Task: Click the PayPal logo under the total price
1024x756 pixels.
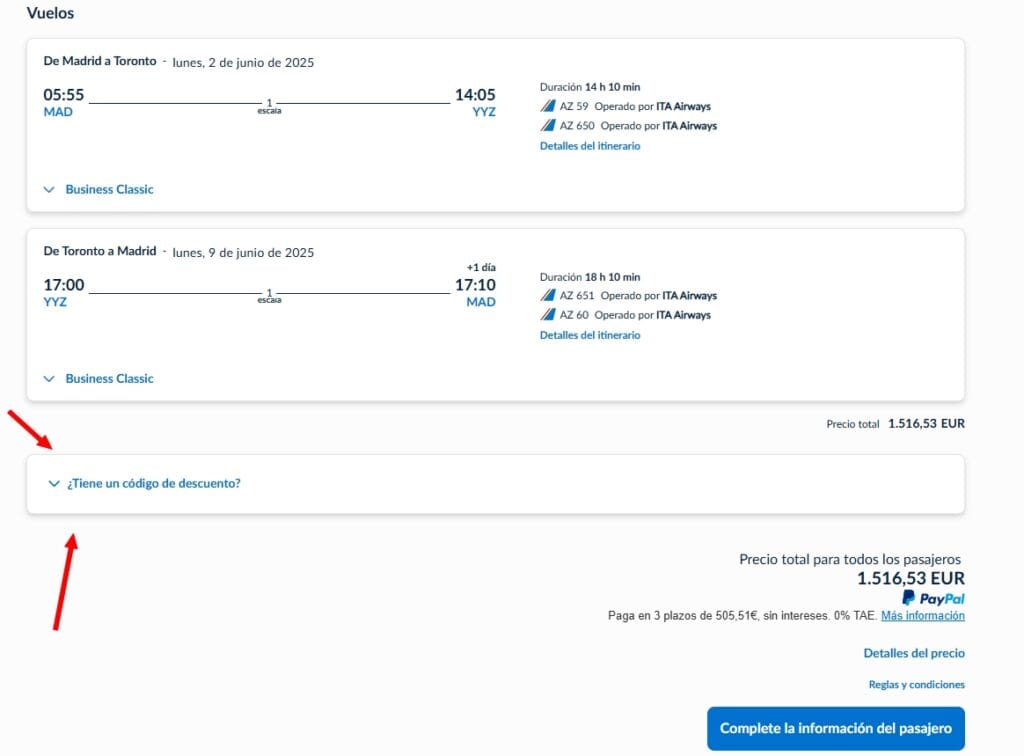Action: (x=933, y=598)
